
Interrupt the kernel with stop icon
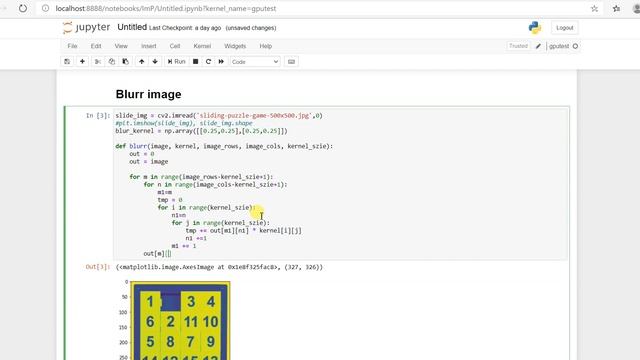(x=196, y=62)
